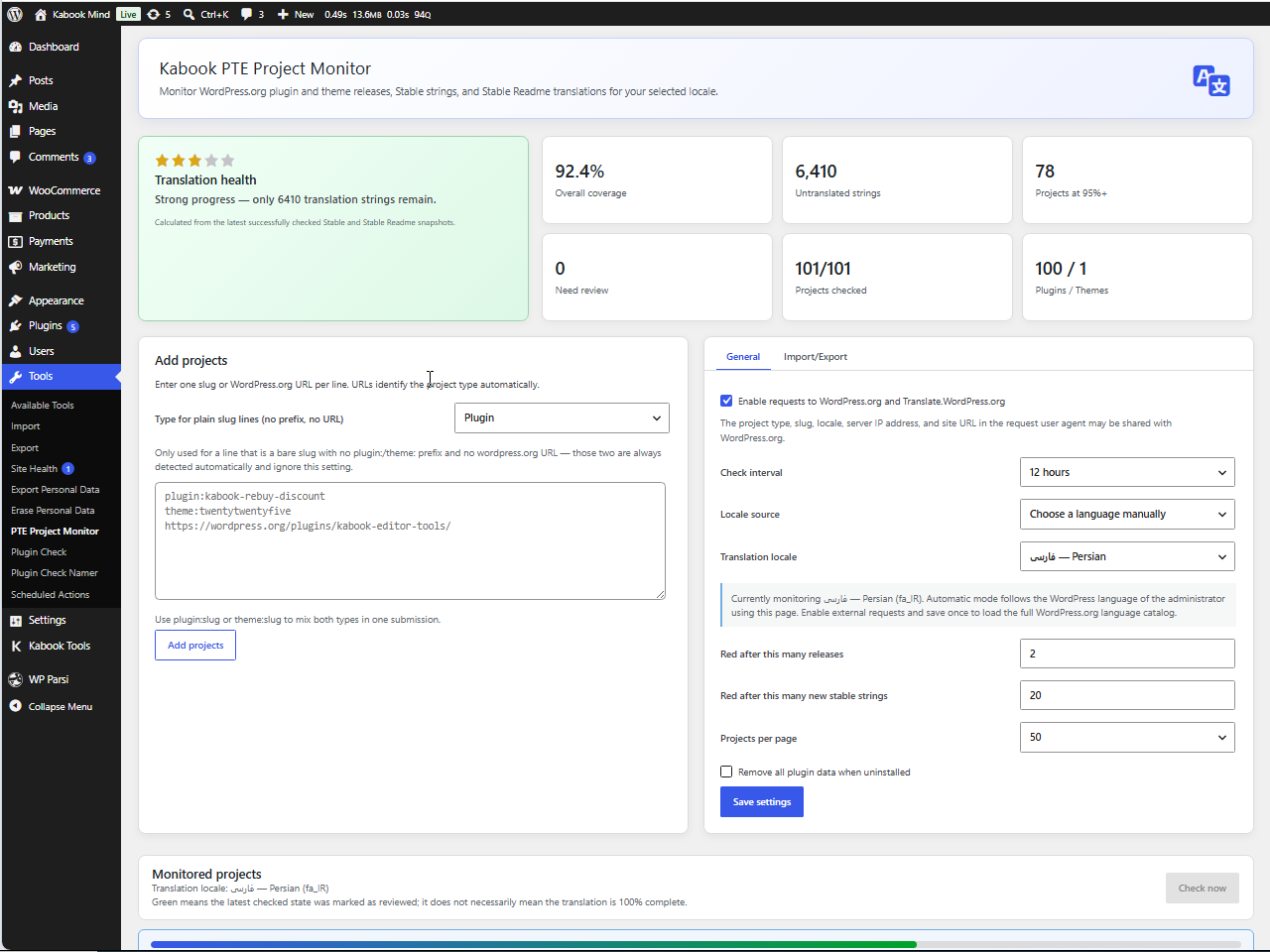Open Scheduled Actions submenu item

[x=51, y=594]
